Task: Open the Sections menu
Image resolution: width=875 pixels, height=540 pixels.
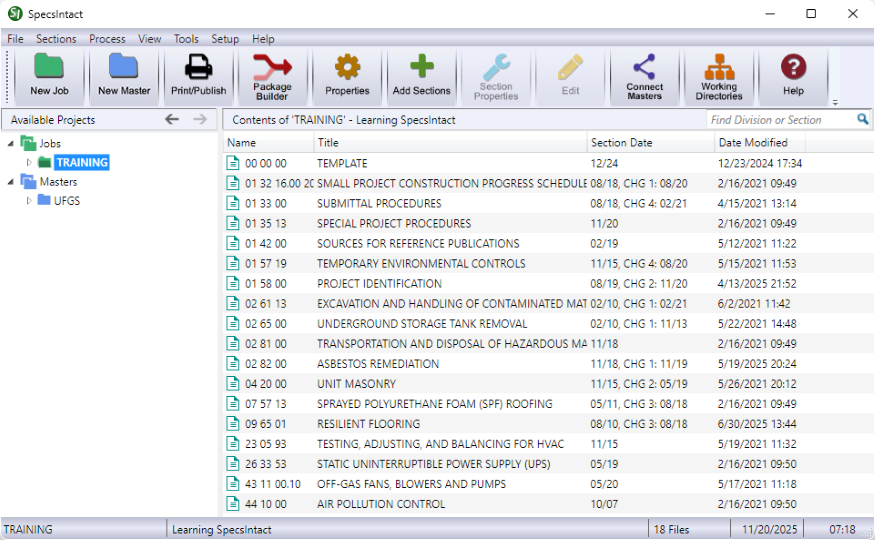Action: click(56, 38)
